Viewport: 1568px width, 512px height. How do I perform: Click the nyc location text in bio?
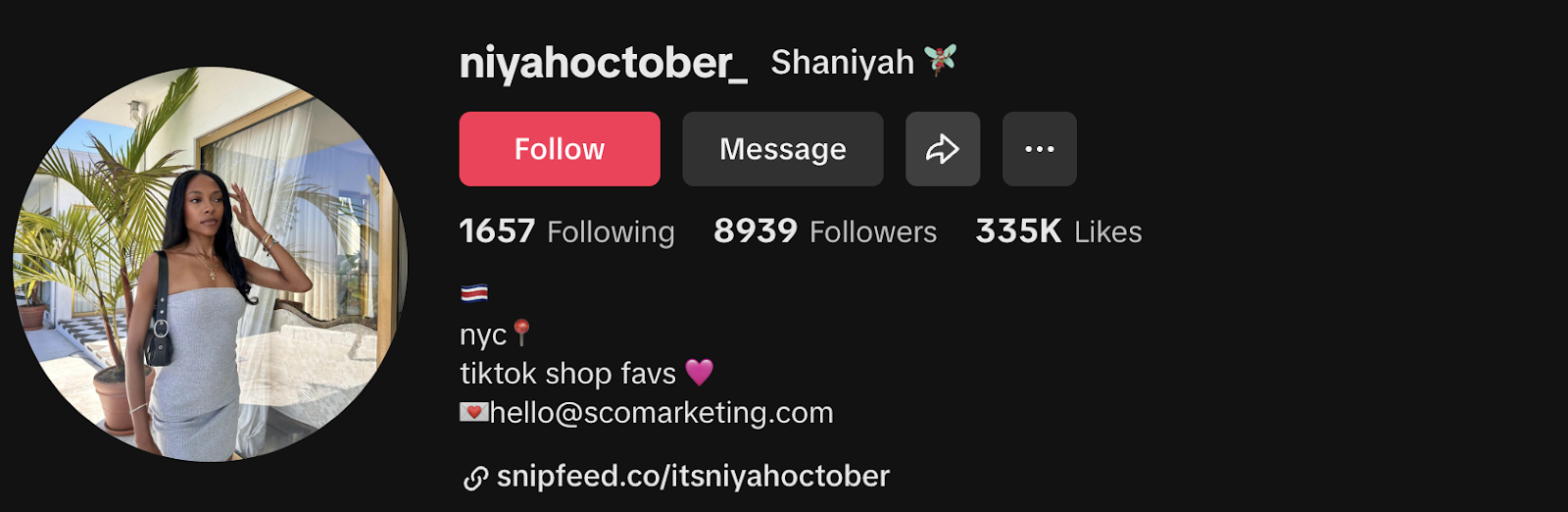(x=483, y=335)
